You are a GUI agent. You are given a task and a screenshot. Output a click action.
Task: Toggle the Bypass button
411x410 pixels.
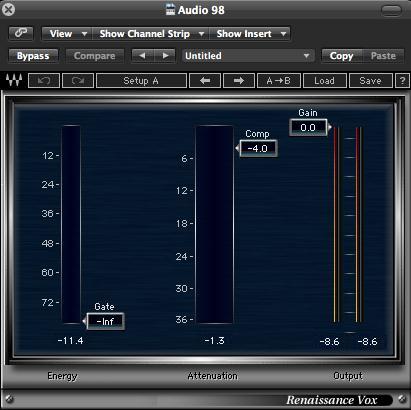coord(33,56)
